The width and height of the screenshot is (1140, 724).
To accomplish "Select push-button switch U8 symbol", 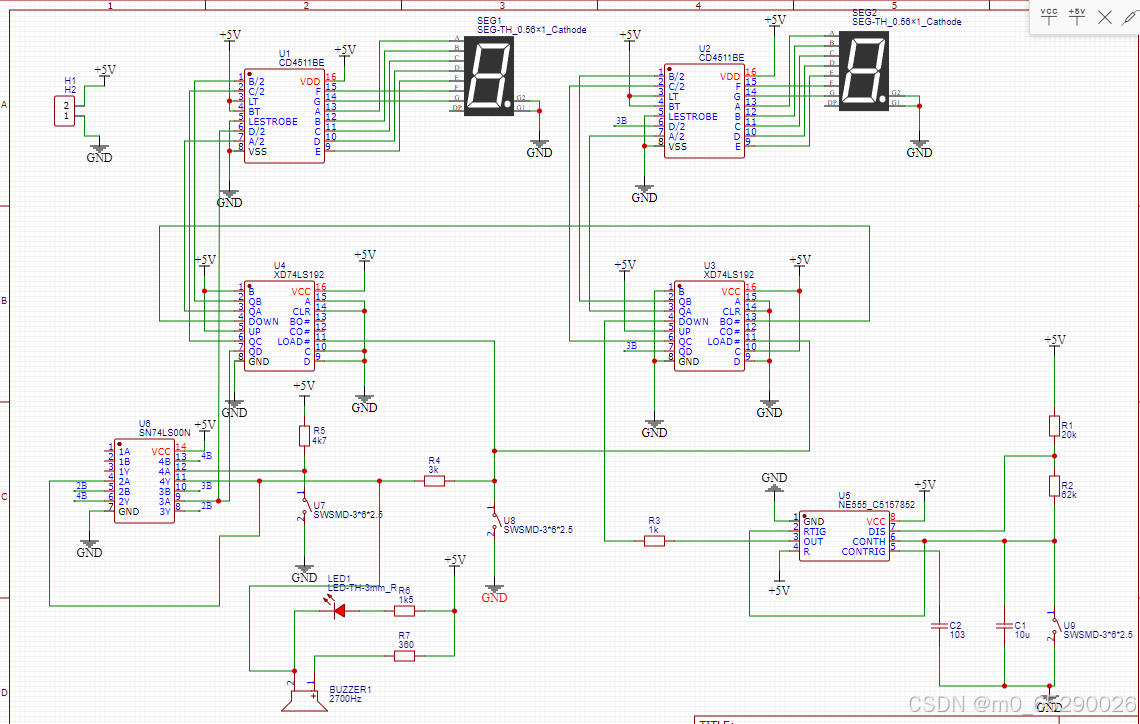I will (x=494, y=520).
